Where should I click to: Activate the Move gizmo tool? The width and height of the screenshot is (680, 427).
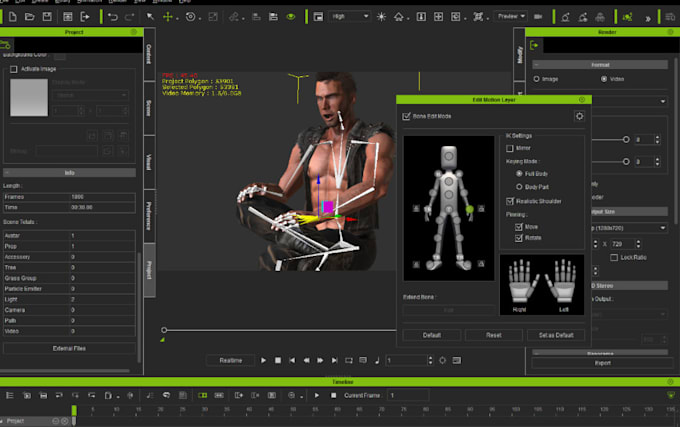click(167, 17)
